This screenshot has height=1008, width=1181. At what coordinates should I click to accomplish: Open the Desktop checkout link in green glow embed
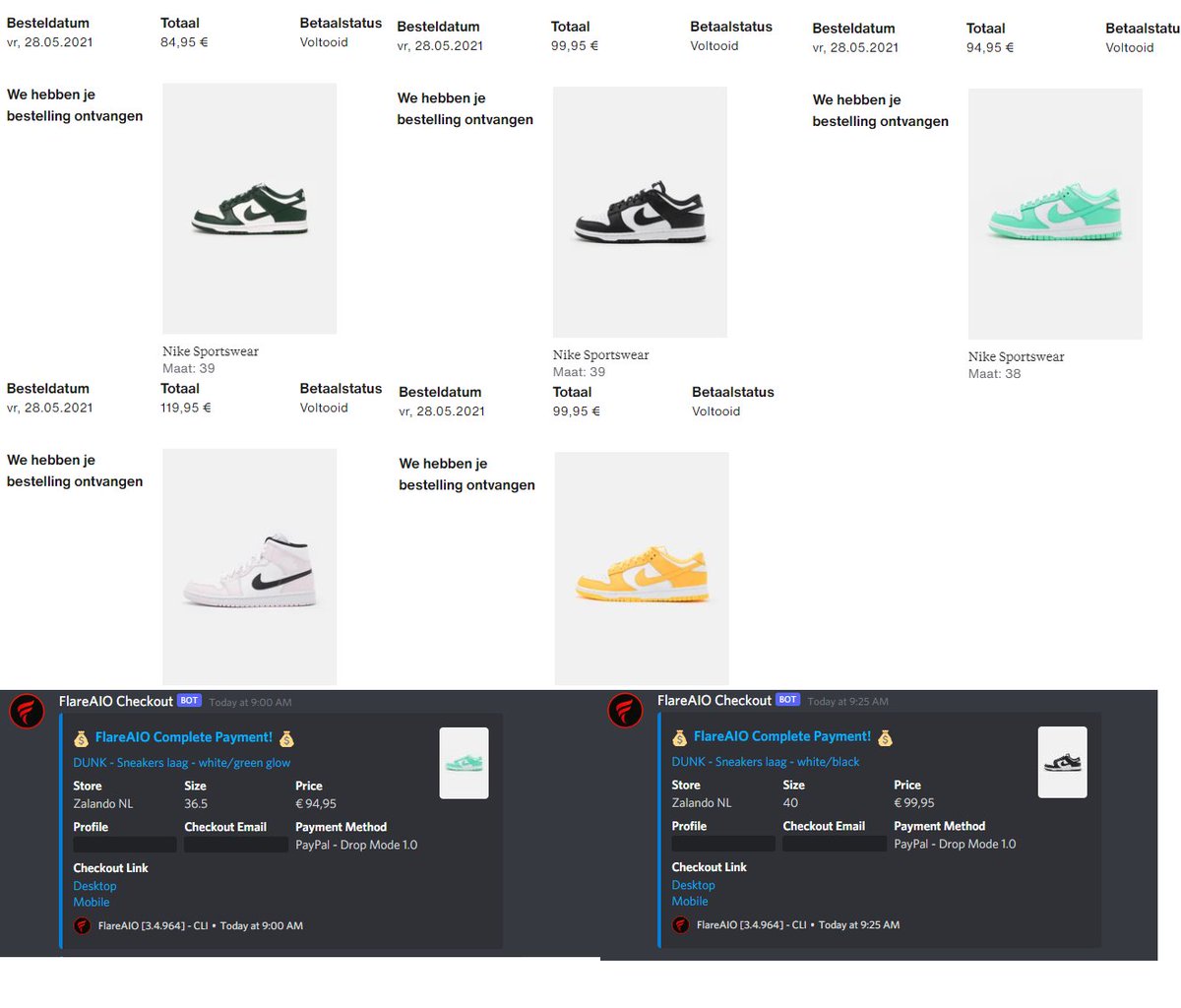[x=94, y=886]
